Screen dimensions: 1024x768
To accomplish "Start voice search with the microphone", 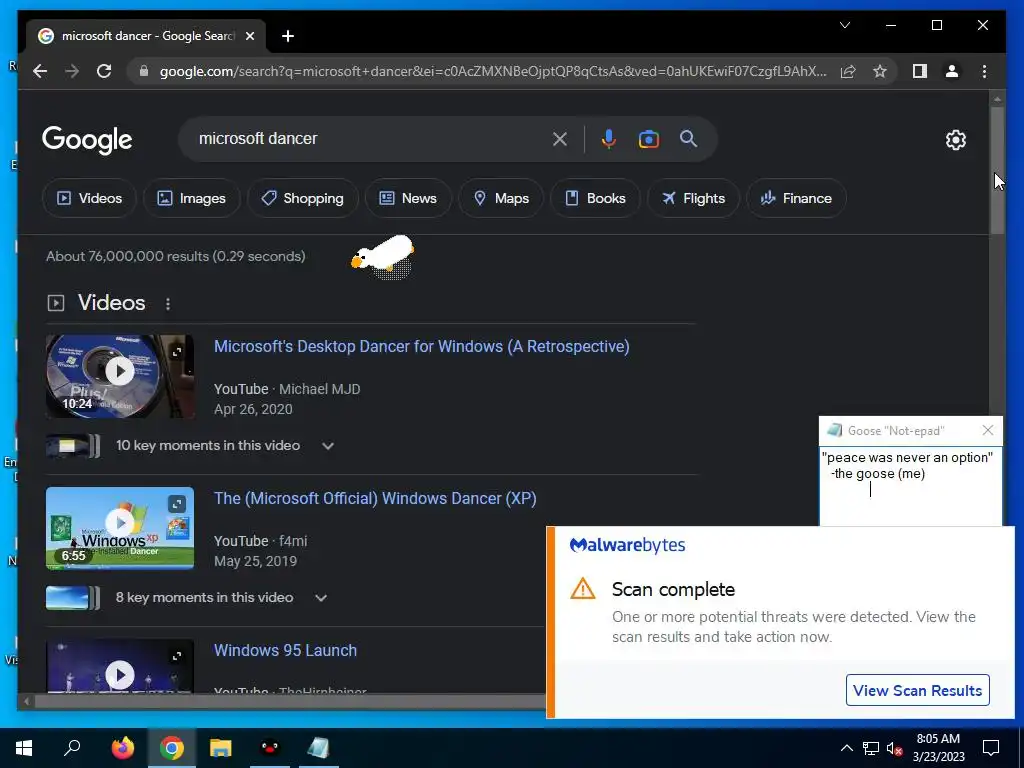I will [x=609, y=139].
